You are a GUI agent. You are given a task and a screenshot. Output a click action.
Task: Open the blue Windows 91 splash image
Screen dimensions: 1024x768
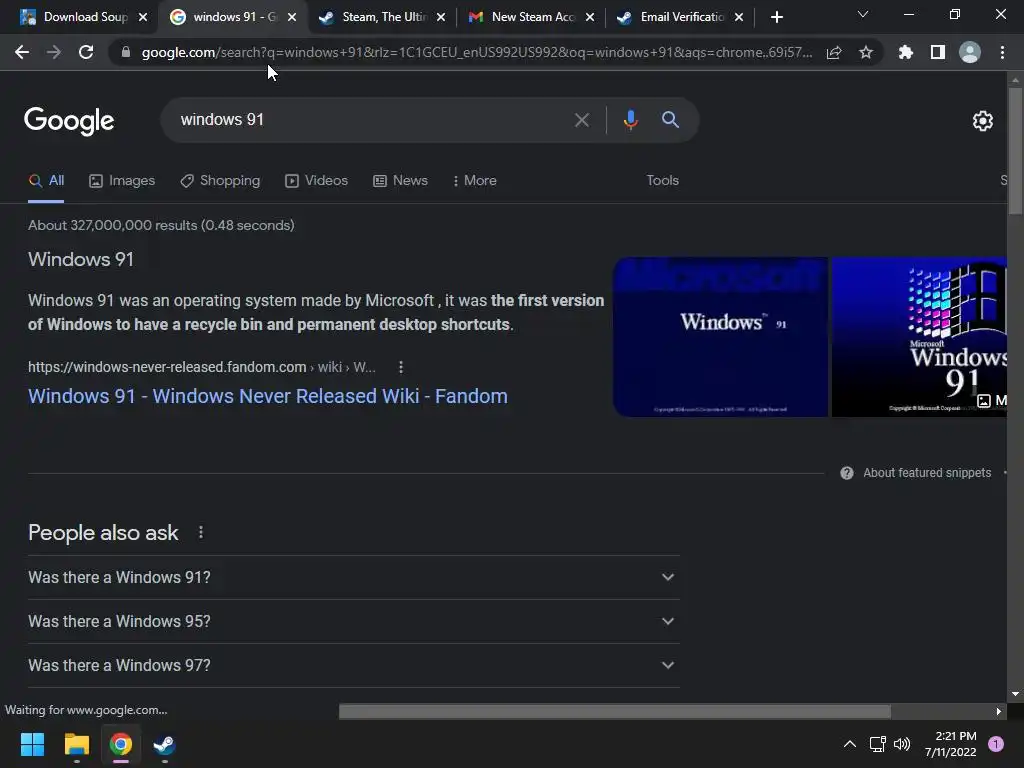tap(720, 337)
